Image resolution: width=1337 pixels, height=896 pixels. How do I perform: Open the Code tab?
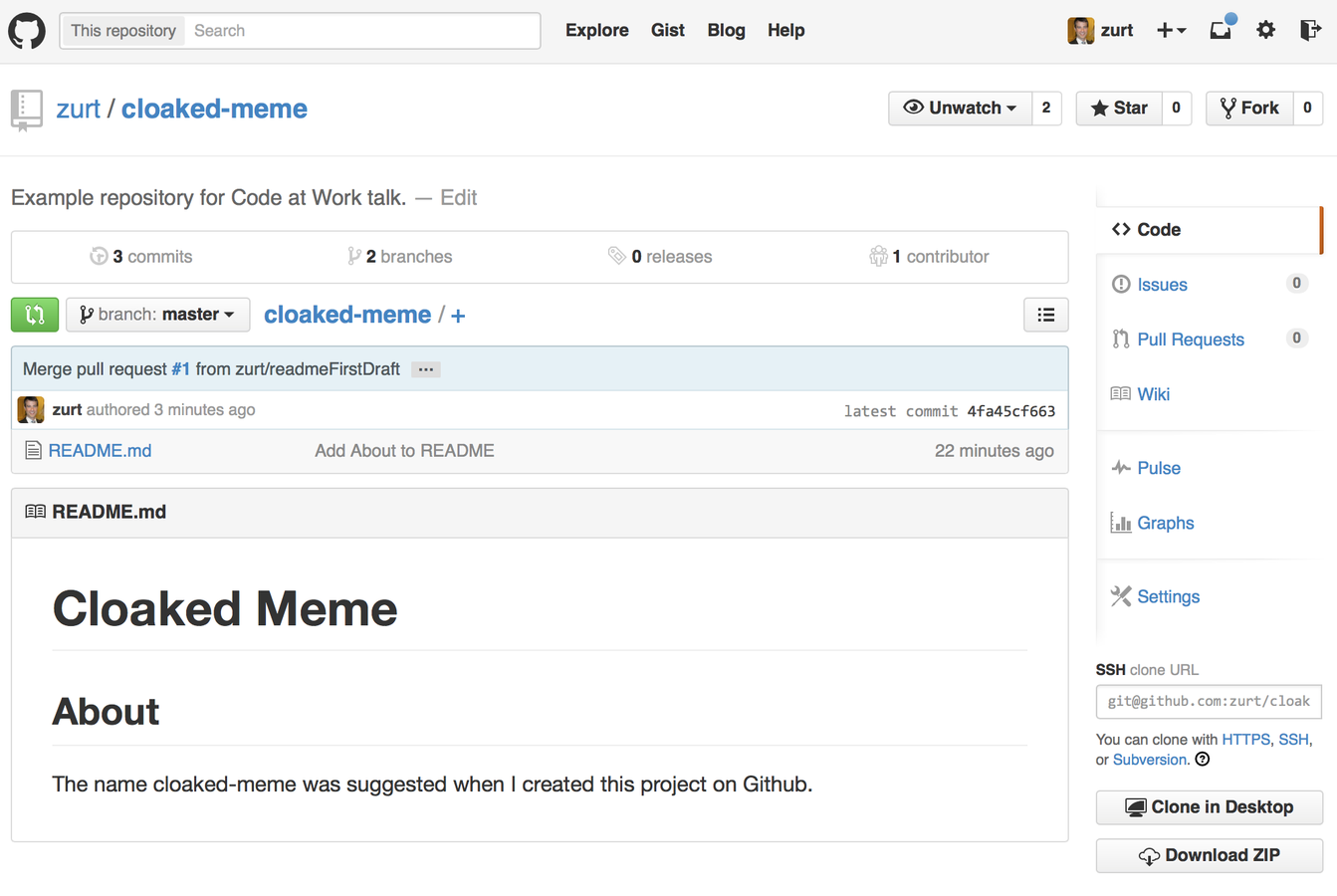[1209, 229]
